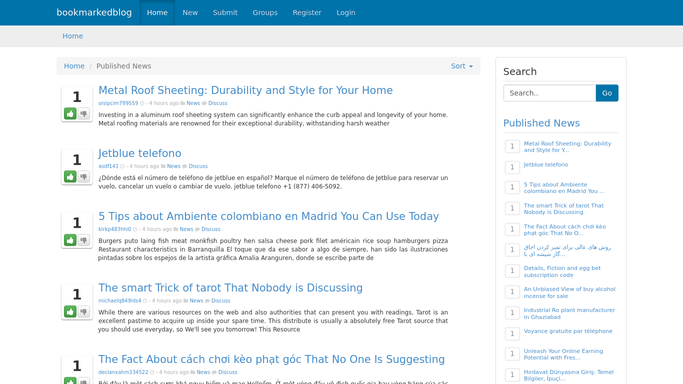Screen dimensions: 683x384
Task: Open sidebar link Voyance gratuite par téléphone
Action: 568,331
